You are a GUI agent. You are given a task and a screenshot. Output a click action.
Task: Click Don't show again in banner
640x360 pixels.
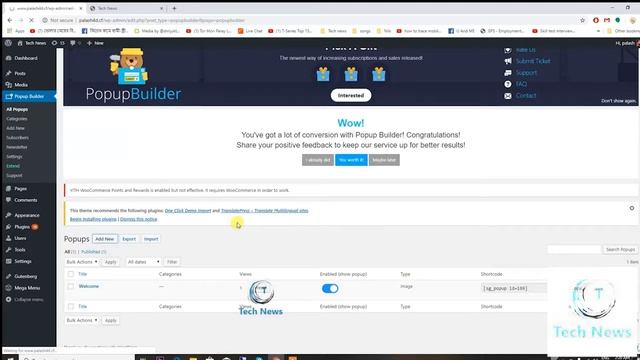pyautogui.click(x=618, y=101)
